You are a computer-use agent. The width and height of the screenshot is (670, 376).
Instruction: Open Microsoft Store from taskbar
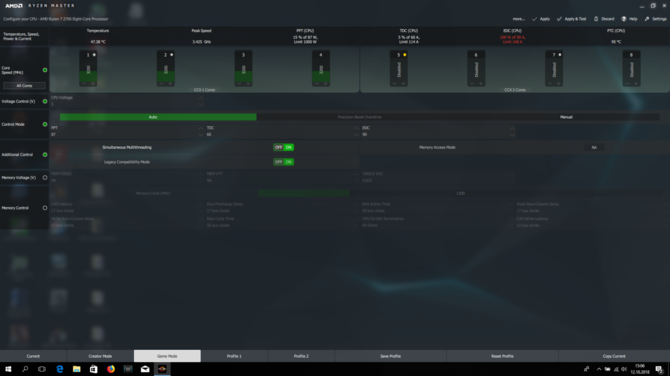pyautogui.click(x=94, y=369)
